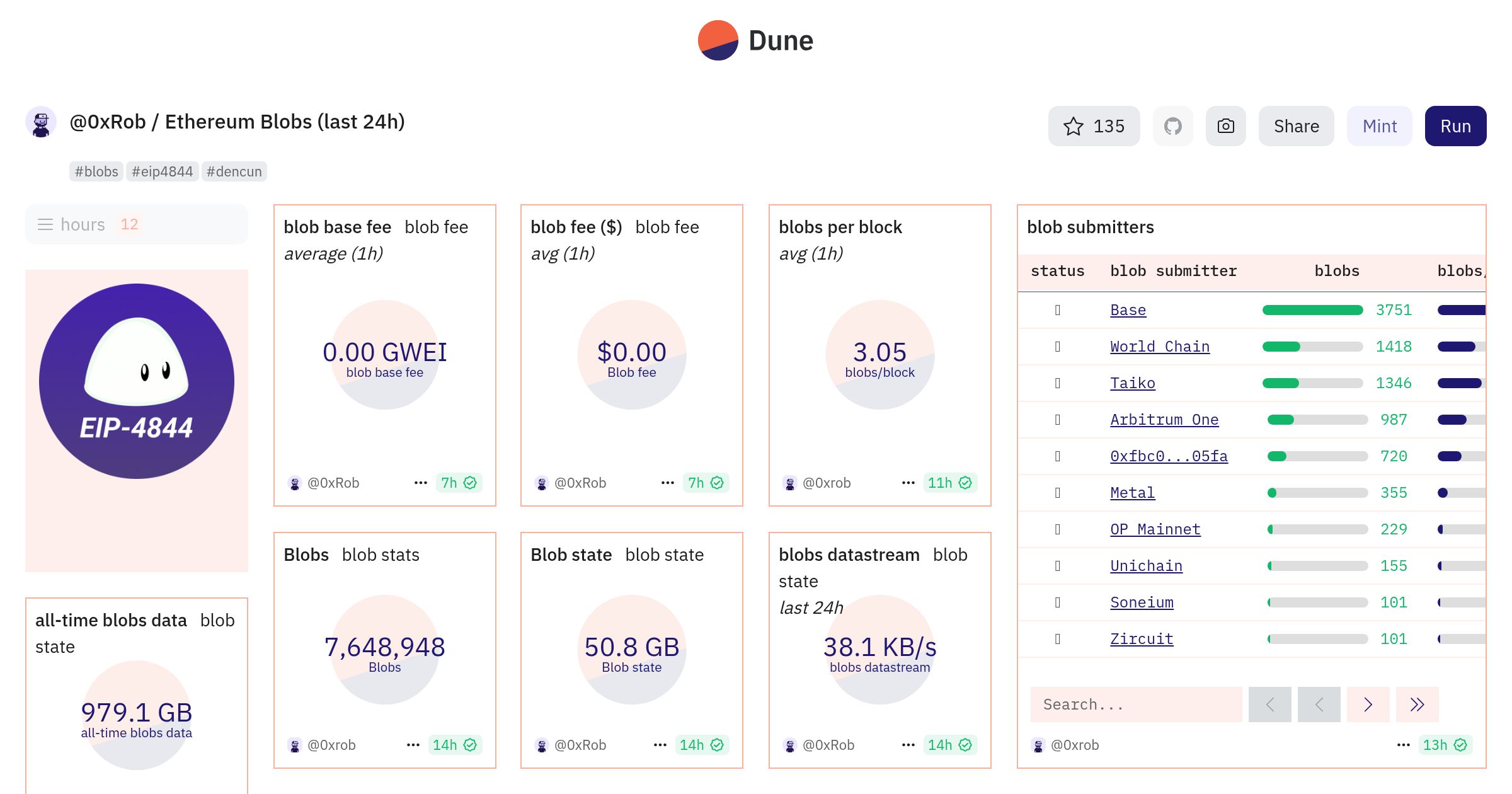Click Taiko blobs bar 1346
The height and width of the screenshot is (794, 1512).
click(1313, 383)
